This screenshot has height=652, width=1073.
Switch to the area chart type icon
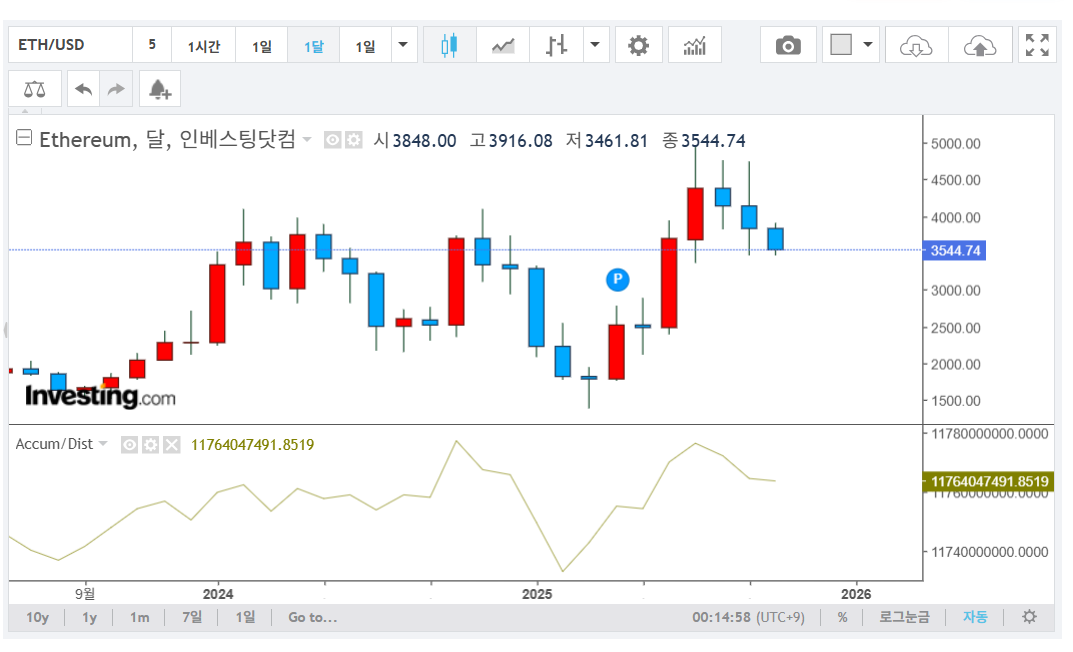click(503, 46)
